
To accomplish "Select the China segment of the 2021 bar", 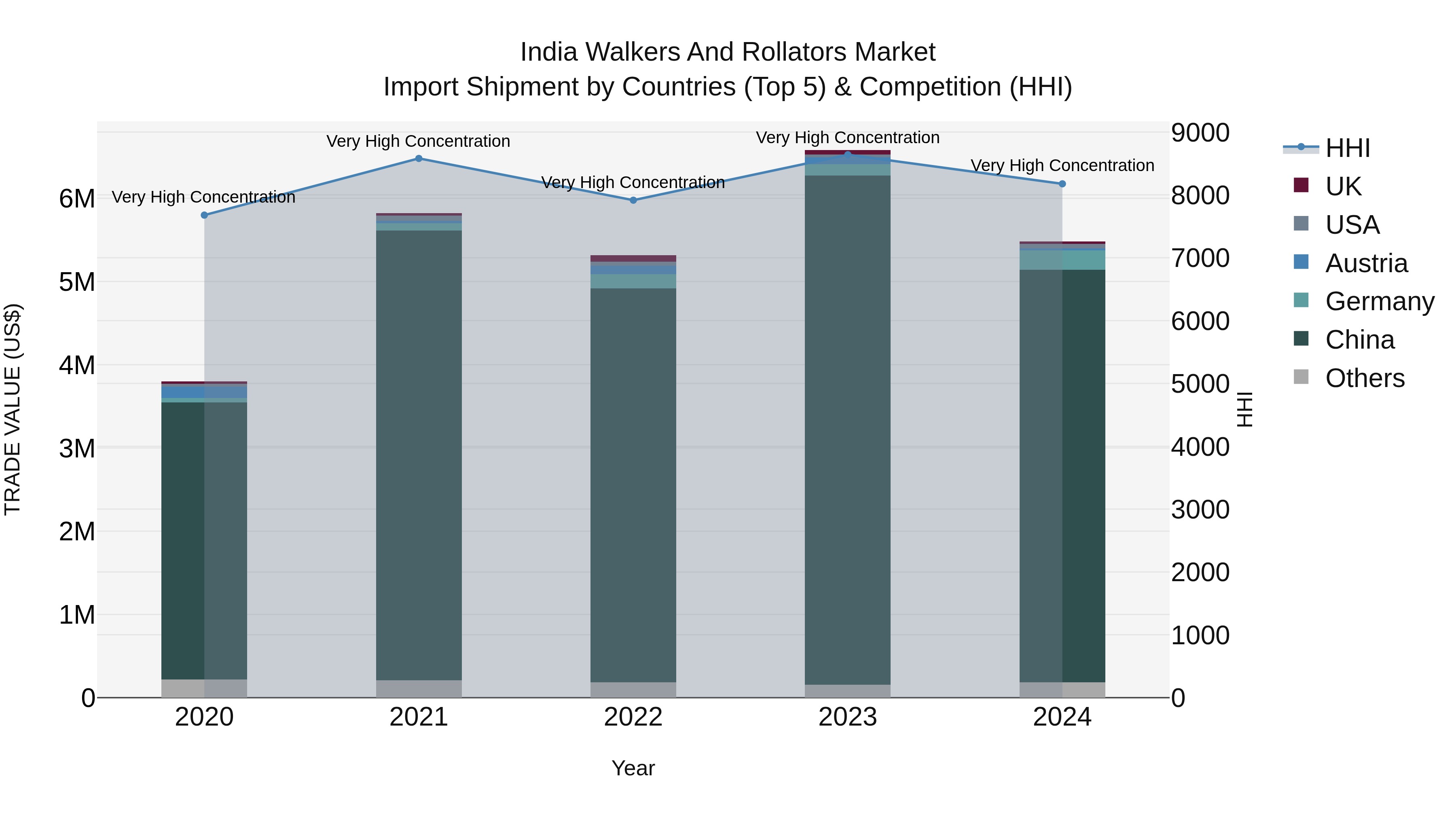I will coord(419,455).
